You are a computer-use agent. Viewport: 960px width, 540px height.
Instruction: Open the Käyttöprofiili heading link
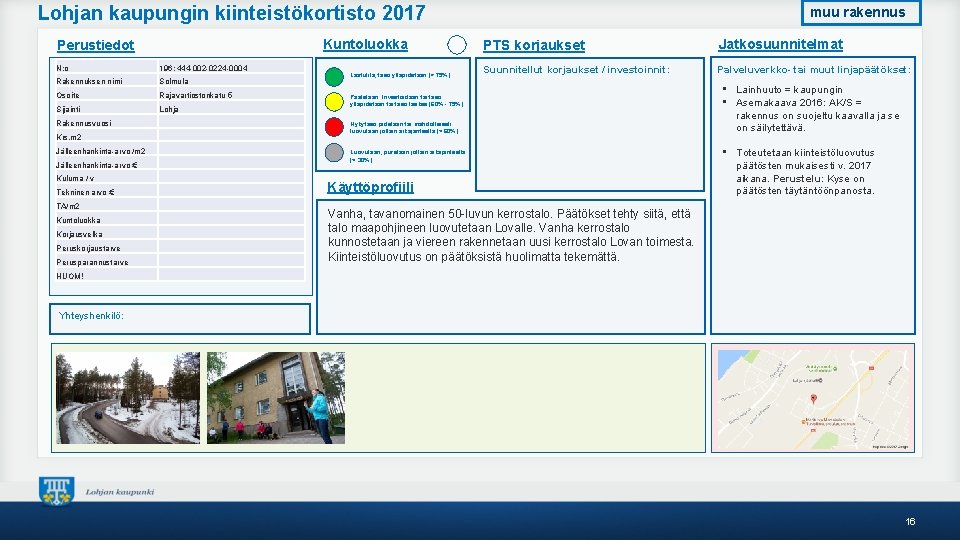370,187
